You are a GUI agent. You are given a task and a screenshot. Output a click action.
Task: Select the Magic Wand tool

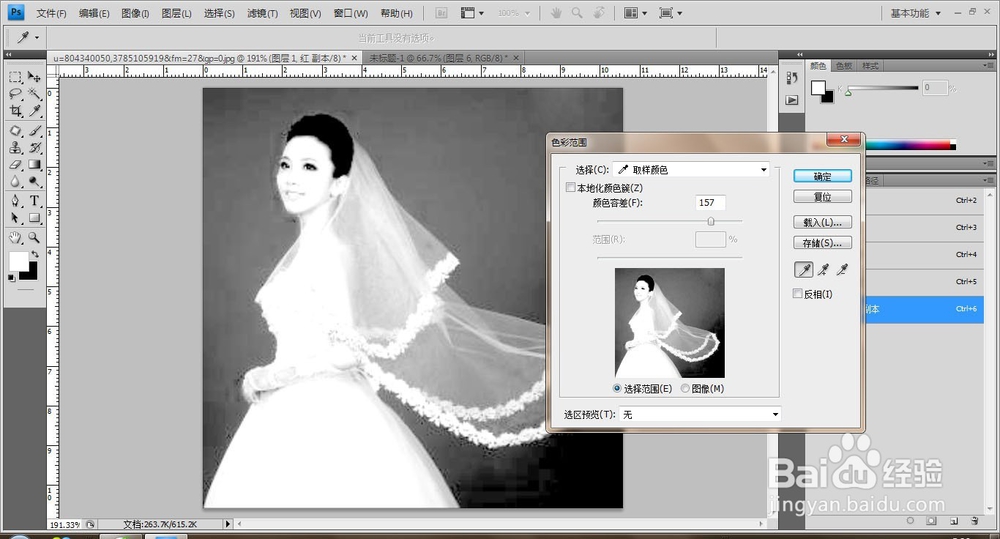(34, 94)
